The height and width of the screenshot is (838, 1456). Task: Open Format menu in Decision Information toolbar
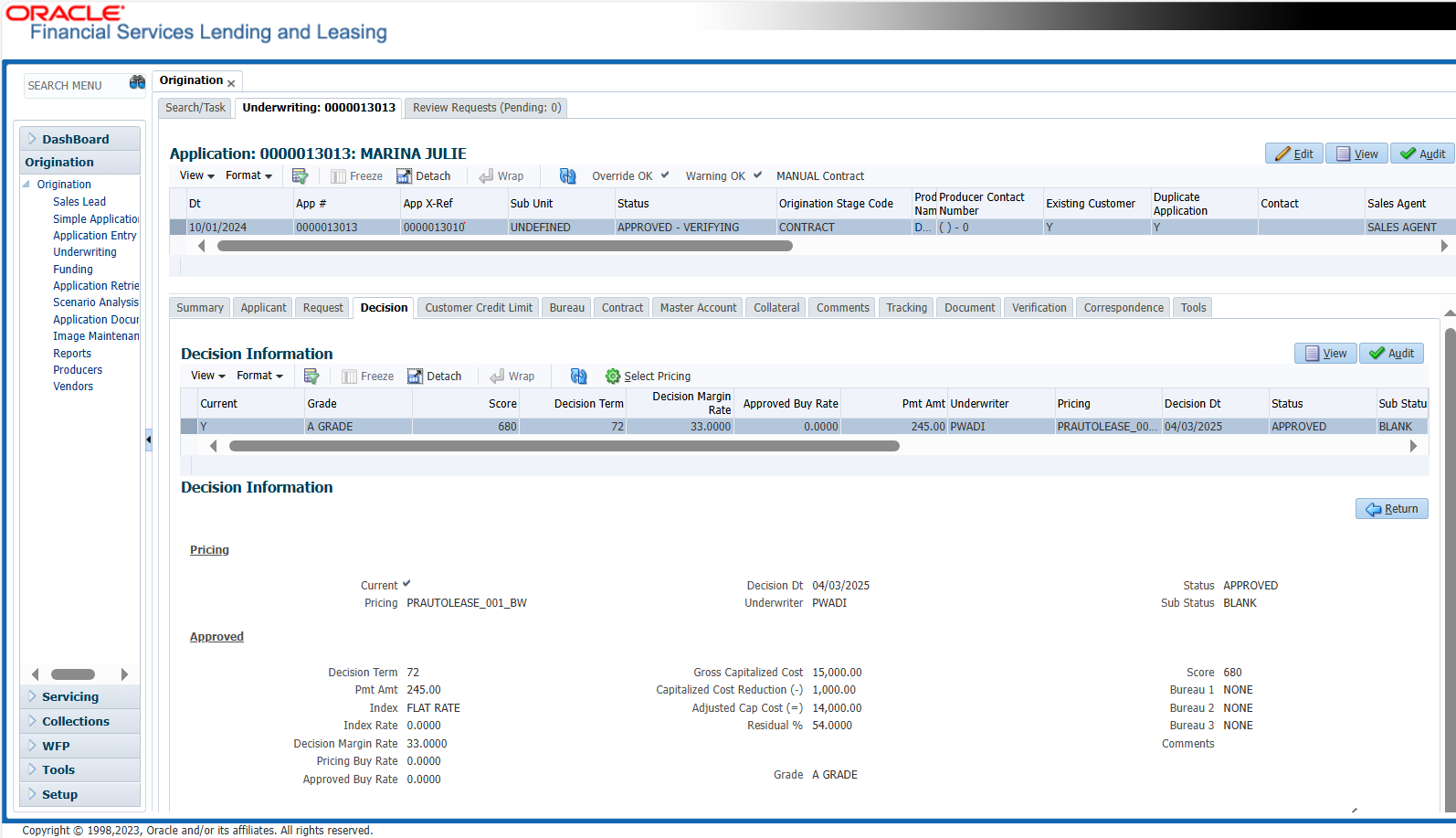(259, 376)
